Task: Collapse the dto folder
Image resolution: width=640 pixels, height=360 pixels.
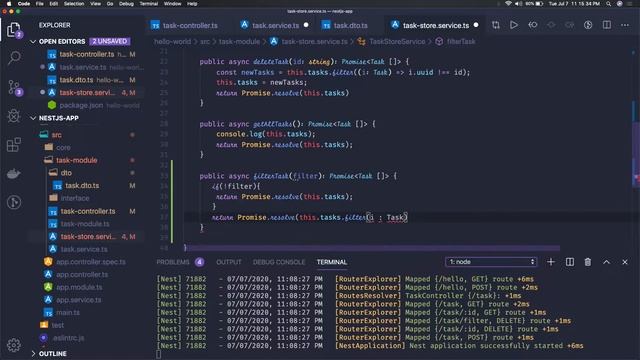Action: pos(66,173)
